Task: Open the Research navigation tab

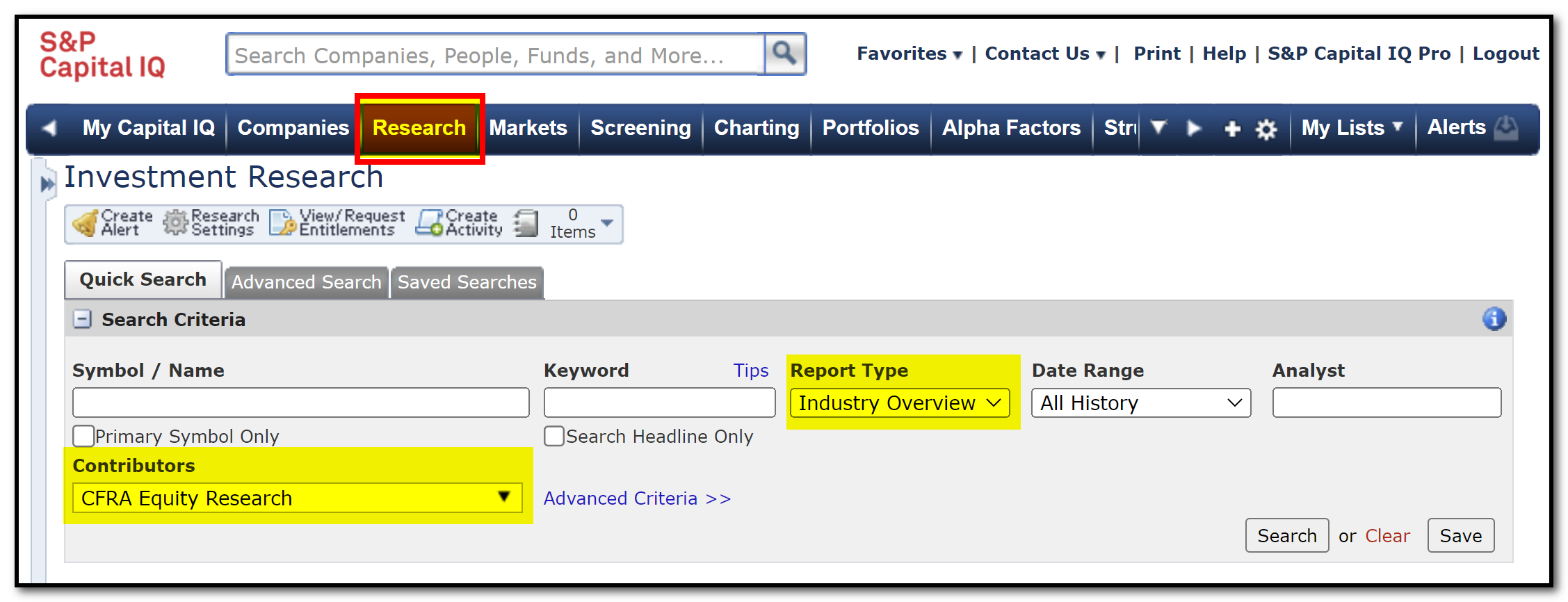Action: click(419, 128)
